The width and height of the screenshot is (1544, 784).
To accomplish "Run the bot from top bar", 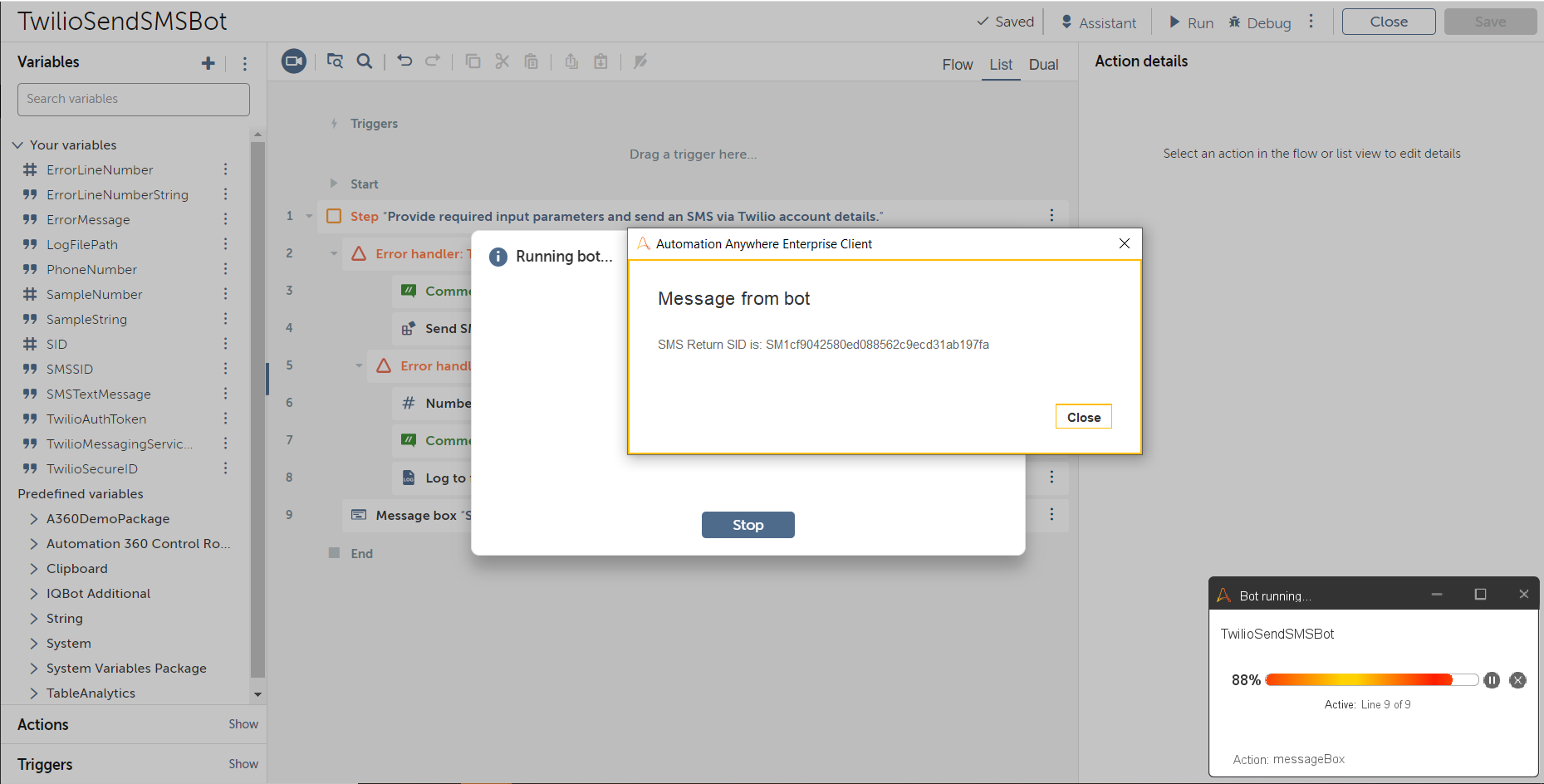I will [x=1191, y=22].
